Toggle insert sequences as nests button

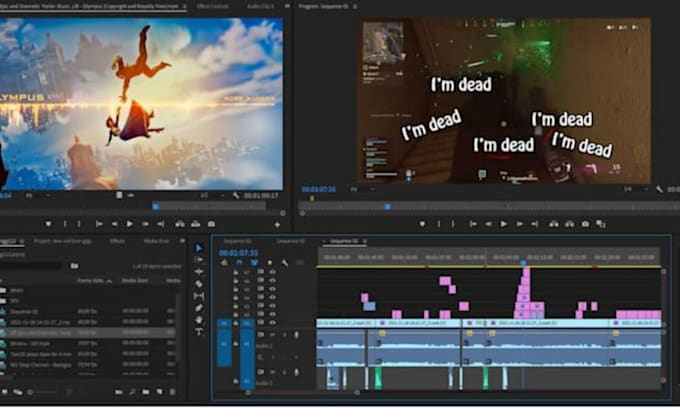224,263
